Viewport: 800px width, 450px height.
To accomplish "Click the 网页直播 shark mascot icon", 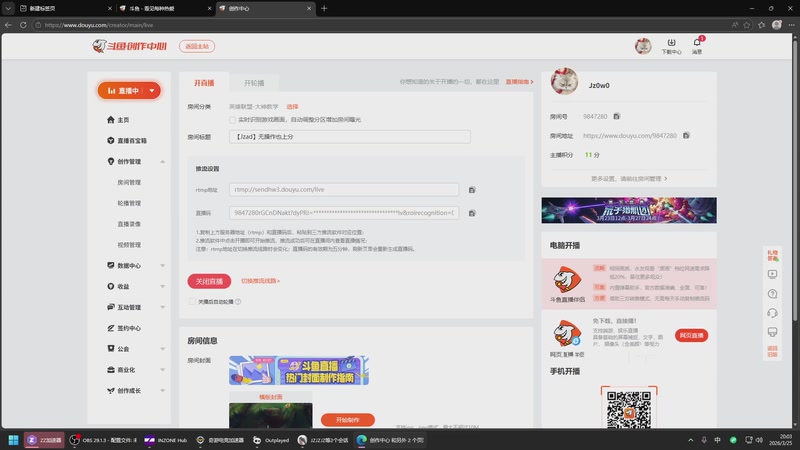I will tap(567, 333).
